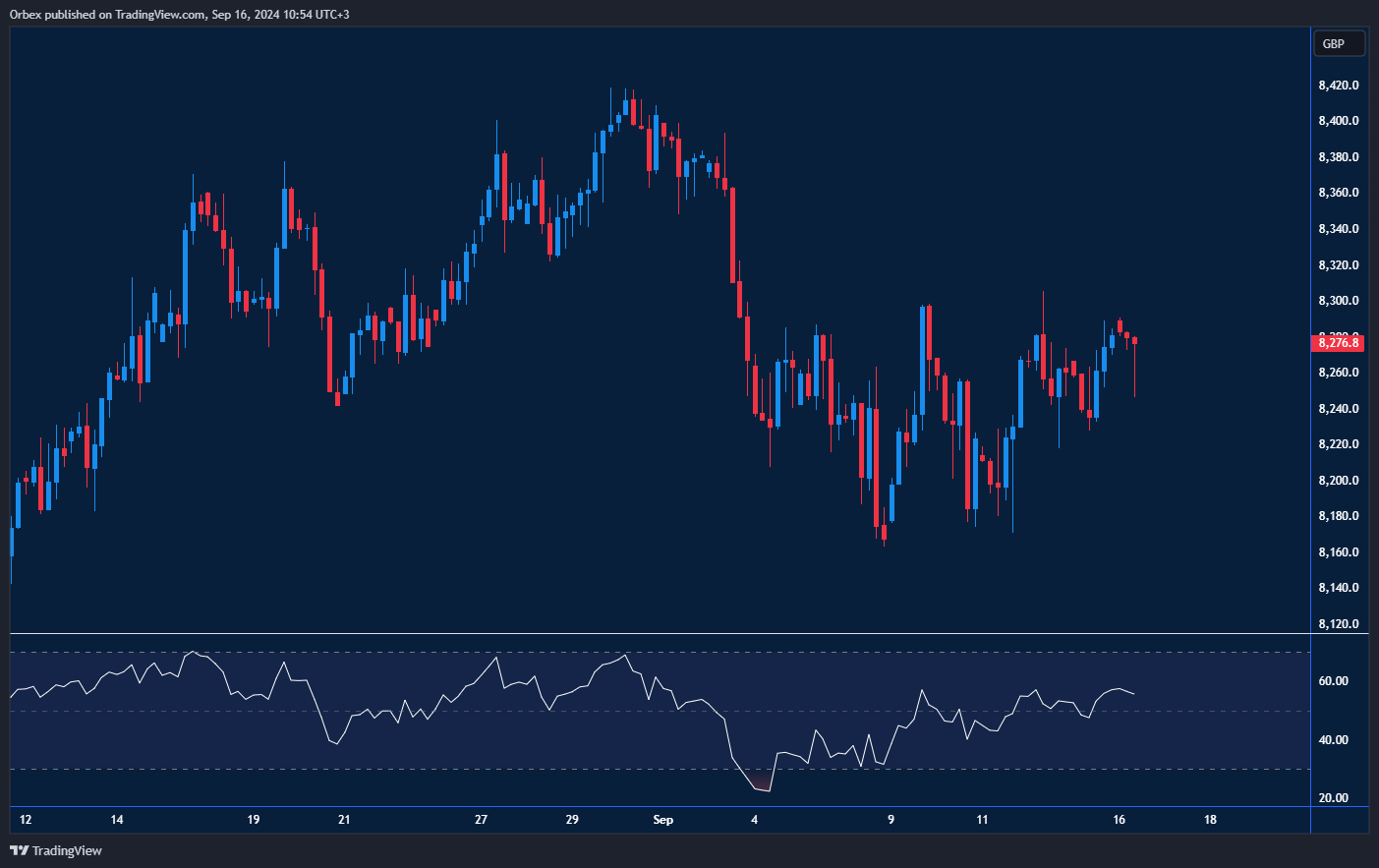This screenshot has height=868, width=1379.
Task: Click the 16 date label on the time axis
Action: coord(1119,820)
